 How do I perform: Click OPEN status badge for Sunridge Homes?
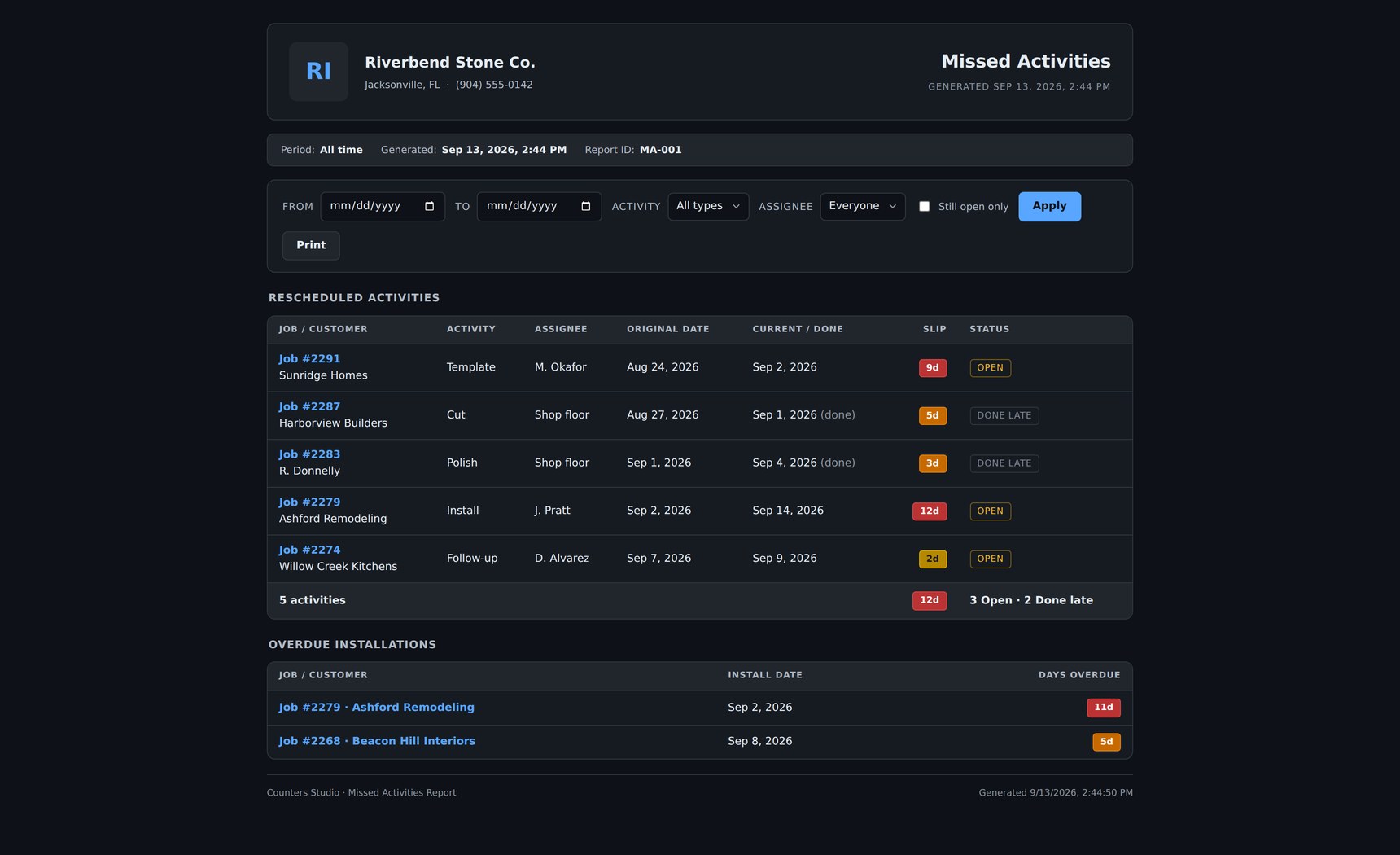pos(990,368)
